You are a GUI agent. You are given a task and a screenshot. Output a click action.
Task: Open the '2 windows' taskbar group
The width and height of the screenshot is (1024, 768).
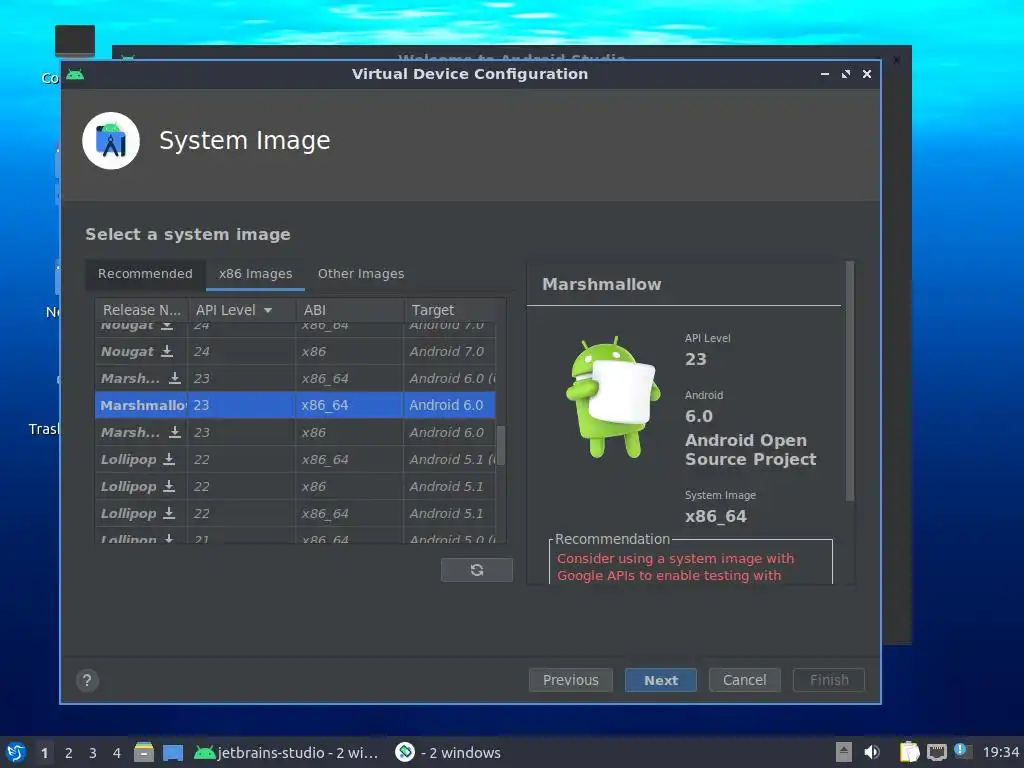tap(449, 752)
